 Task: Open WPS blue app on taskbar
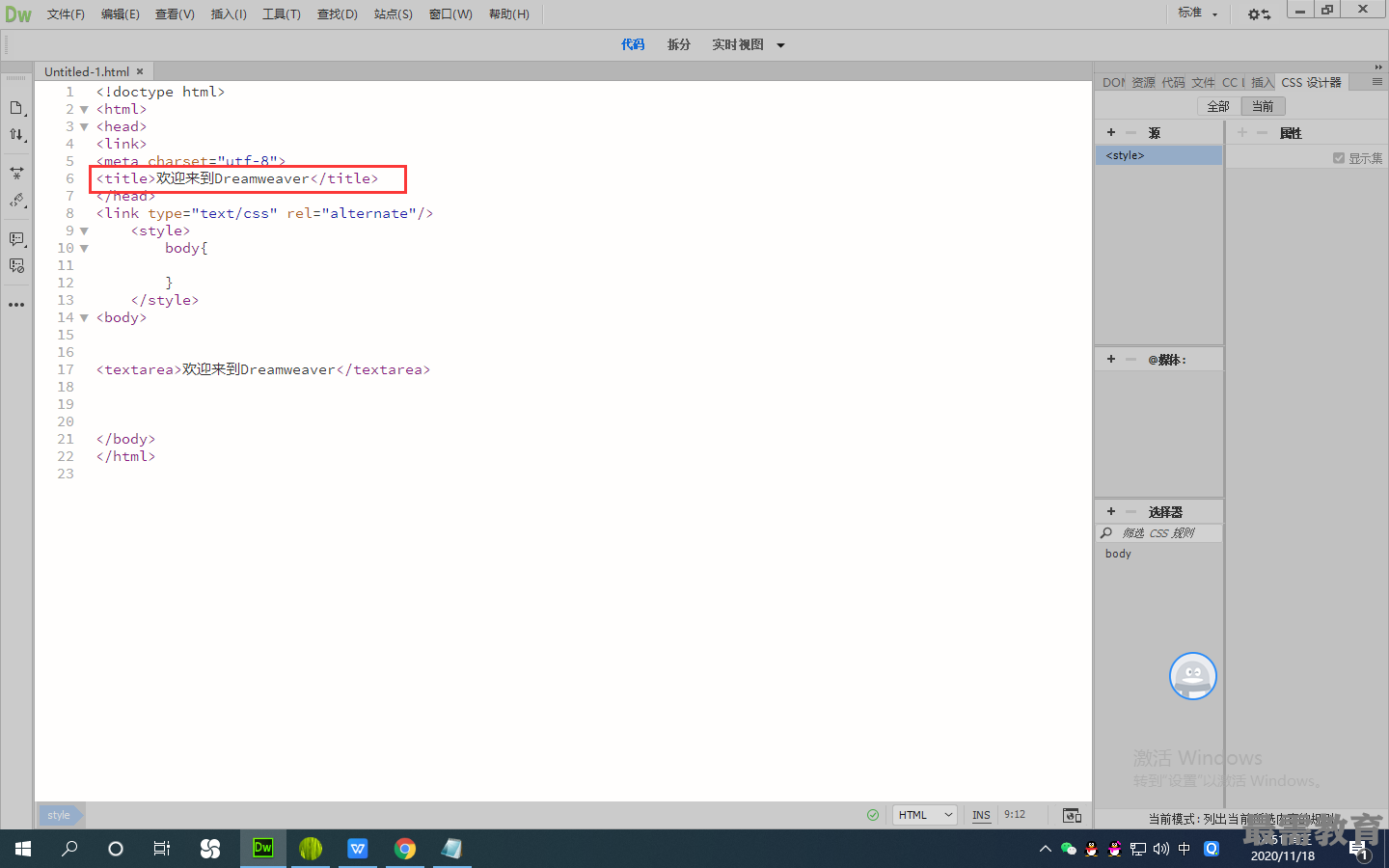coord(358,849)
